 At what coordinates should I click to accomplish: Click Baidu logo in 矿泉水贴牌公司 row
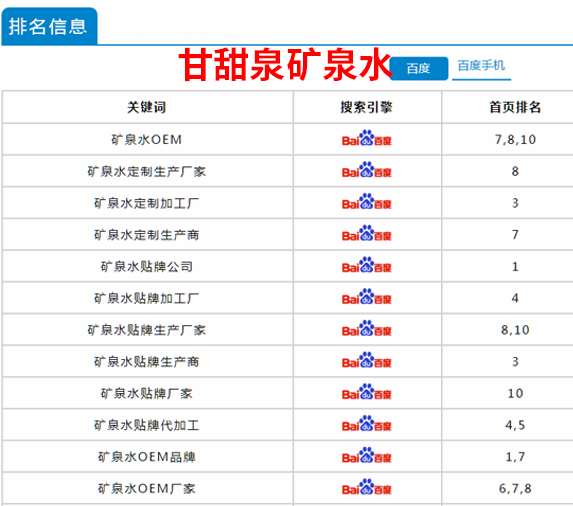367,265
